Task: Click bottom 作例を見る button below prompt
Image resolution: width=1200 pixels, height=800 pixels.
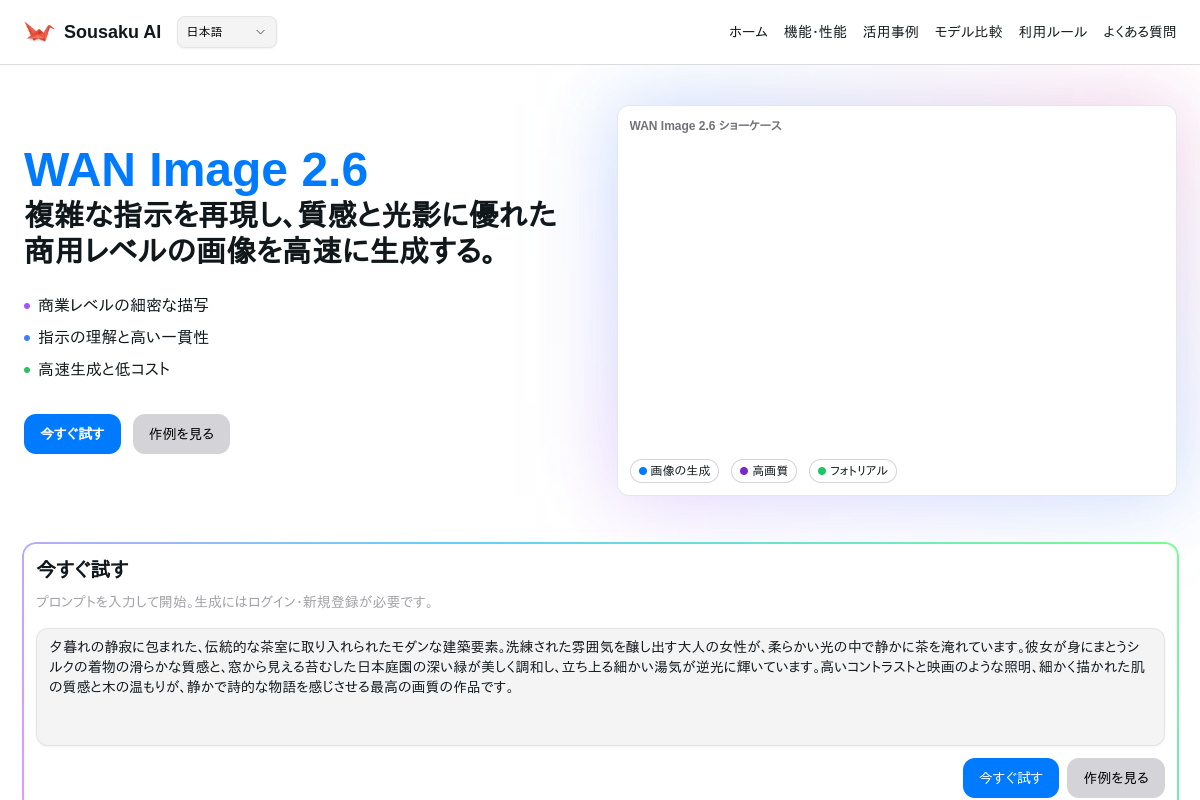Action: coord(1115,778)
